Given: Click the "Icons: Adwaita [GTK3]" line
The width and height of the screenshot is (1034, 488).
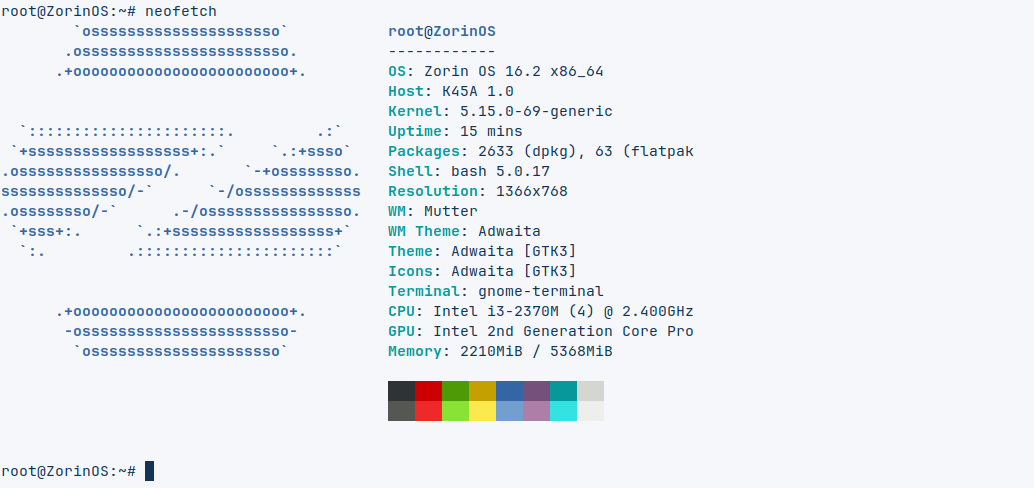Looking at the screenshot, I should pyautogui.click(x=483, y=271).
